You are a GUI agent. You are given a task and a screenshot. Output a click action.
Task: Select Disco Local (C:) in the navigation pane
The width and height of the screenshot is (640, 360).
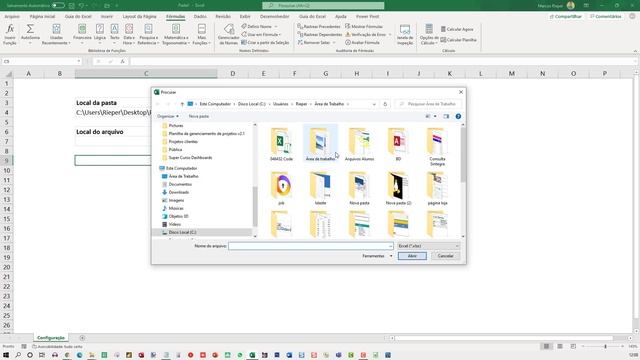pos(182,232)
